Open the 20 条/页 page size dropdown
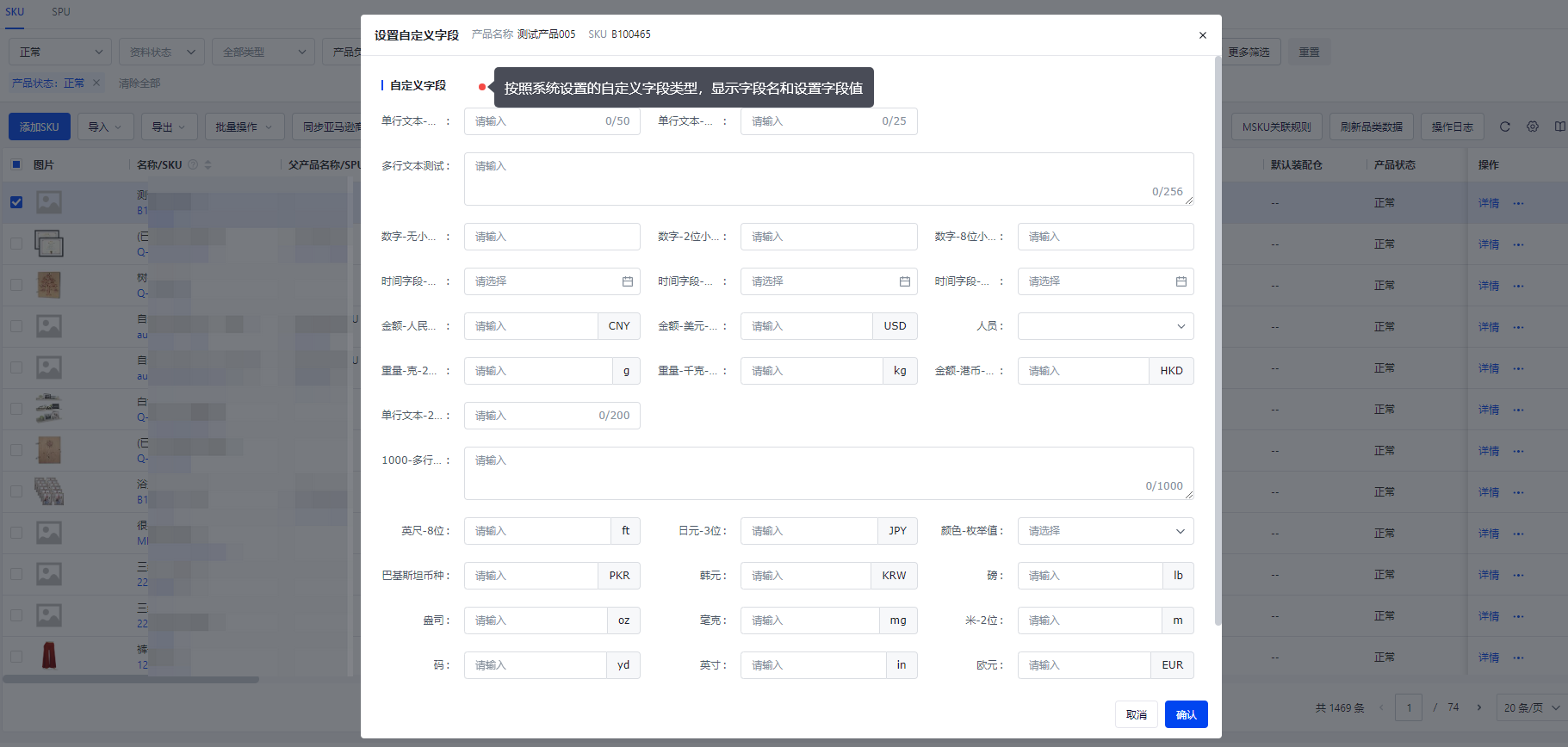1568x747 pixels. pyautogui.click(x=1531, y=707)
